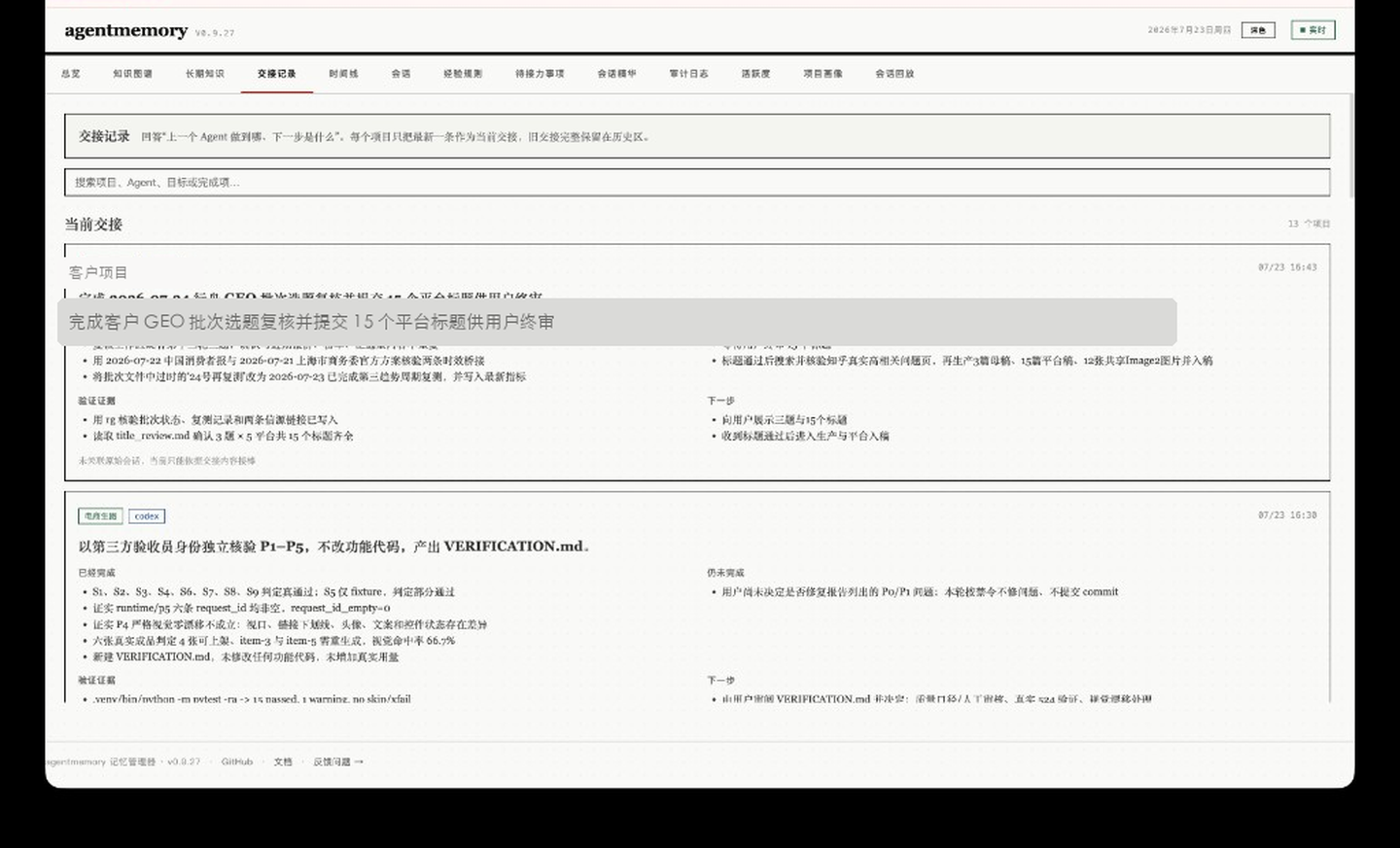Open the 文档 footer link

tap(283, 761)
